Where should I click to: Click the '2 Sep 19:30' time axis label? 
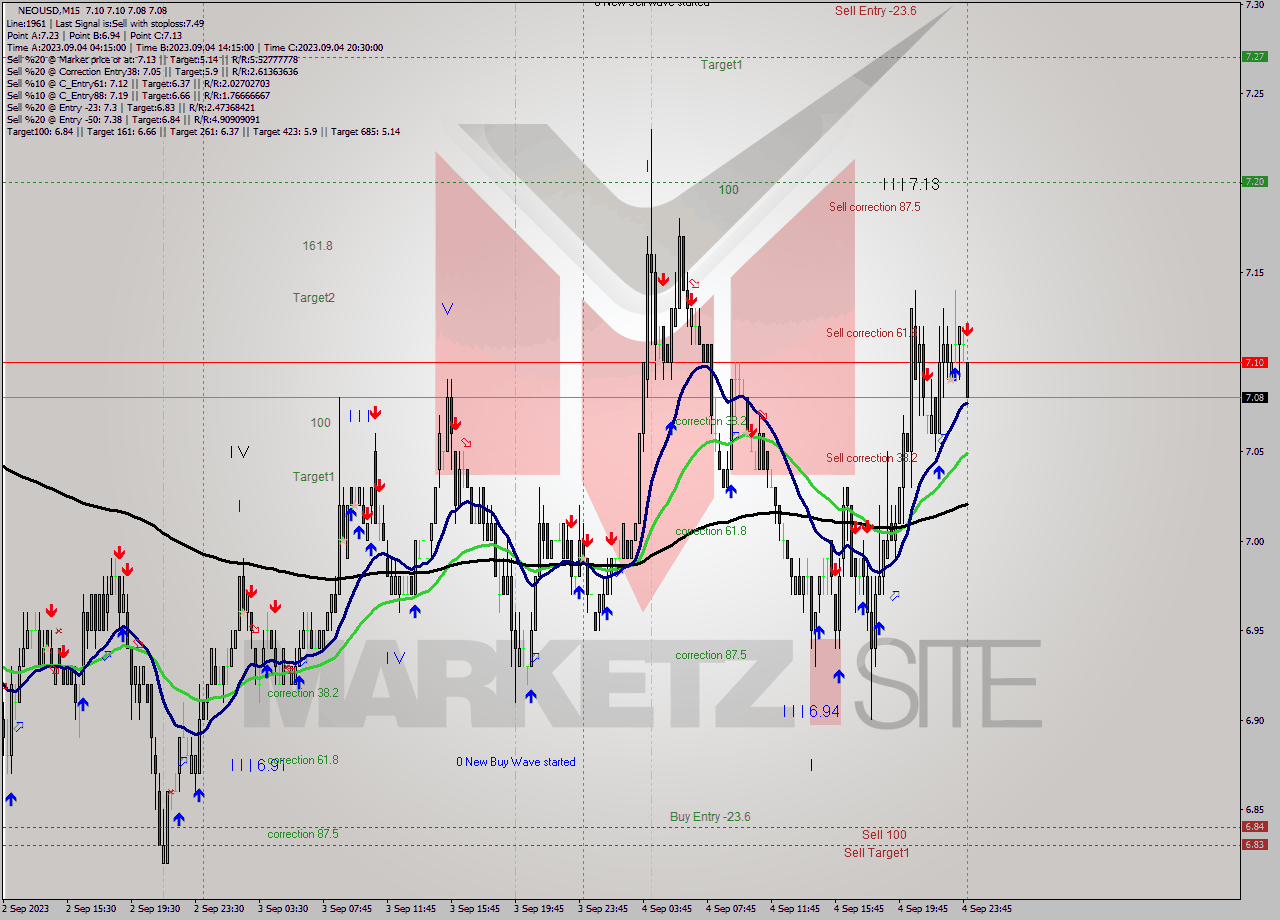[x=153, y=909]
